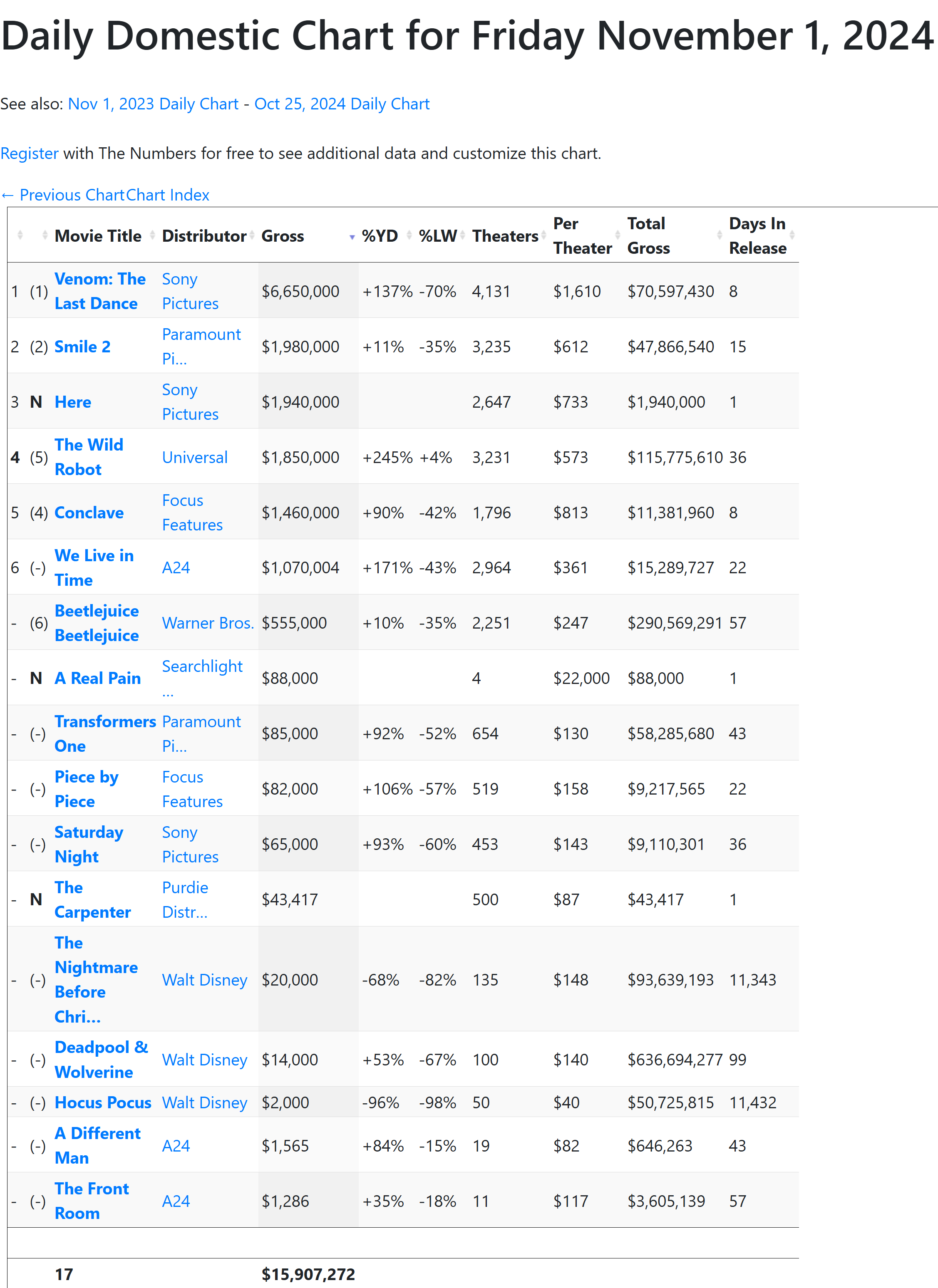Image resolution: width=938 pixels, height=1288 pixels.
Task: Sort table by Movie Title column
Action: 98,236
